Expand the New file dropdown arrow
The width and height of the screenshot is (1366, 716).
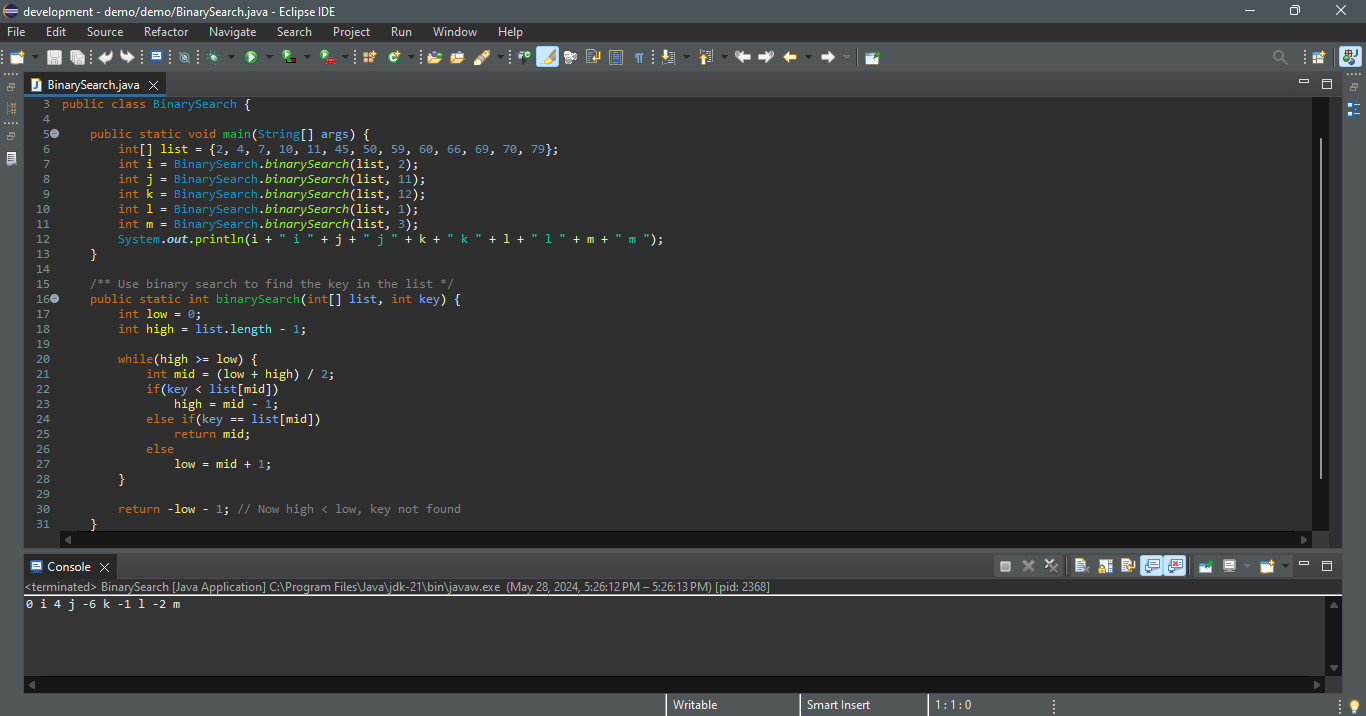(36, 57)
